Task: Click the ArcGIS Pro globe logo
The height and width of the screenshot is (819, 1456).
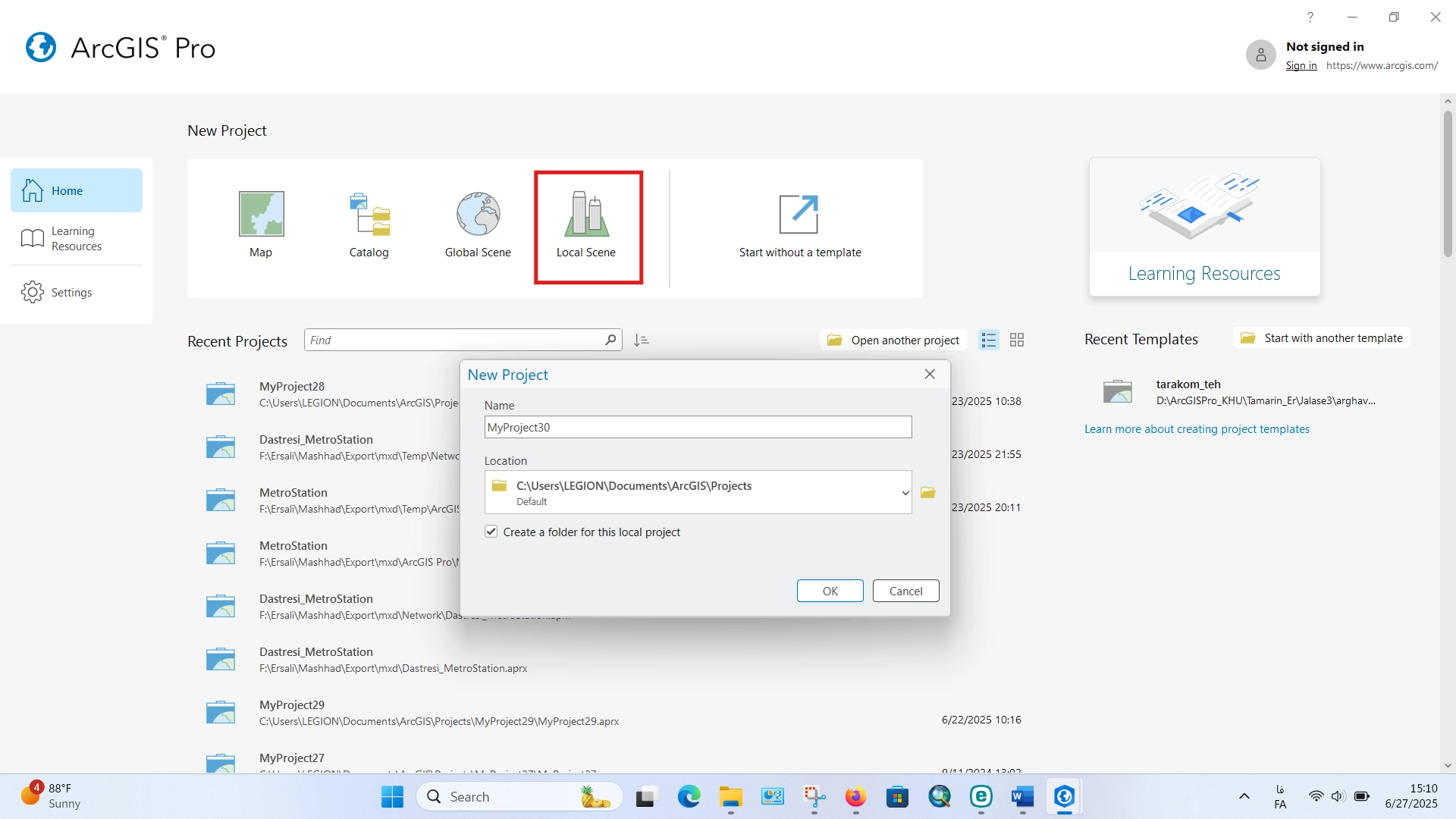Action: click(41, 47)
